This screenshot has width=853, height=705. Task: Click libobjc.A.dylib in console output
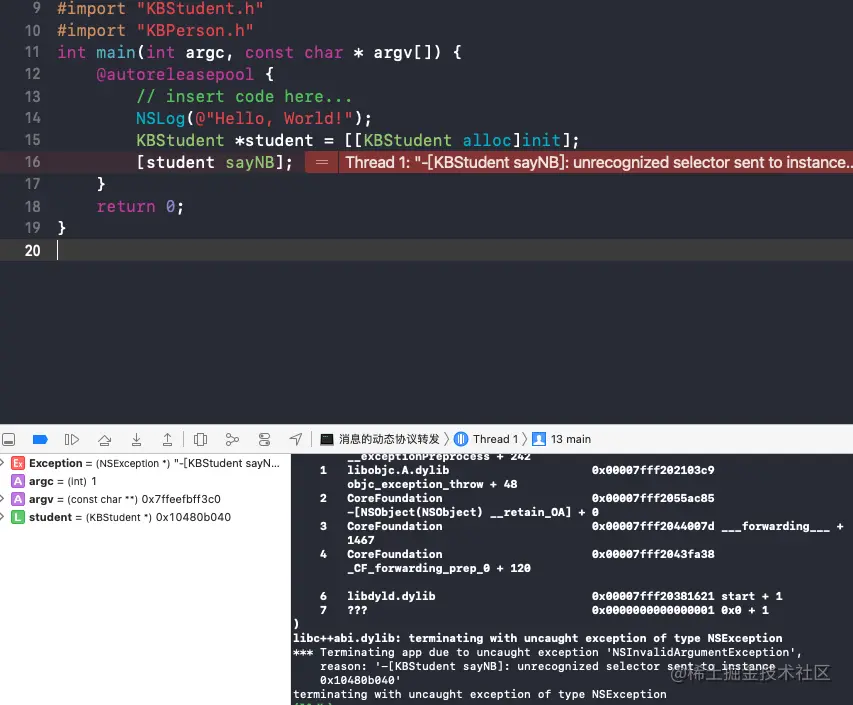coord(398,470)
